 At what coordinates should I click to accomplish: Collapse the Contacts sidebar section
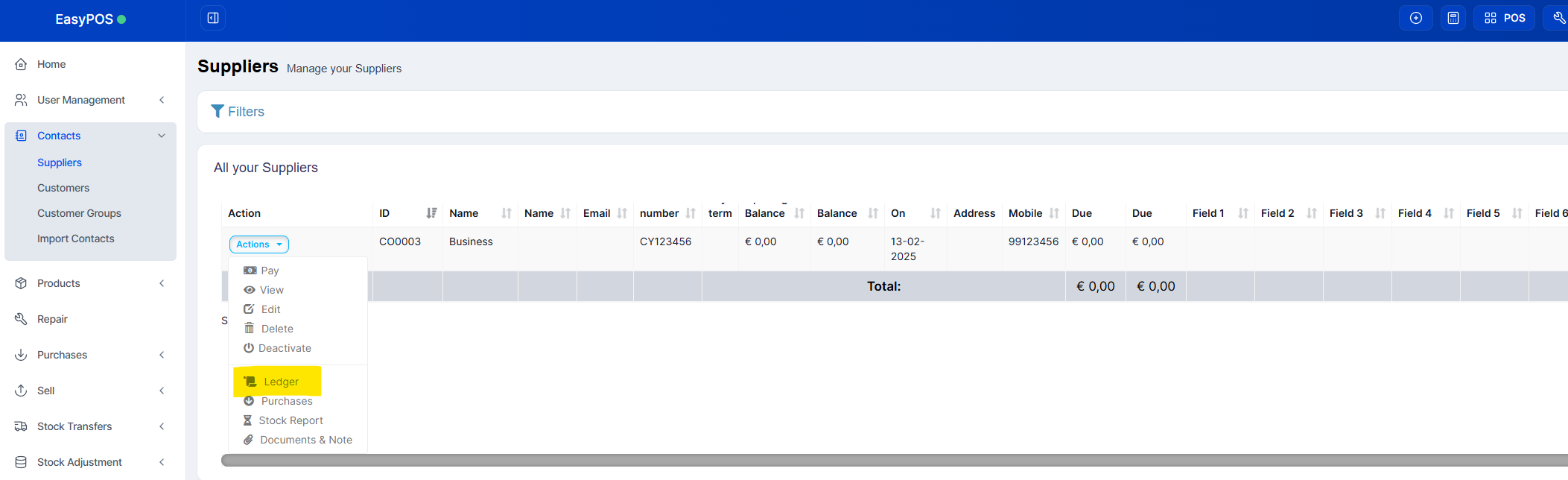click(x=161, y=136)
